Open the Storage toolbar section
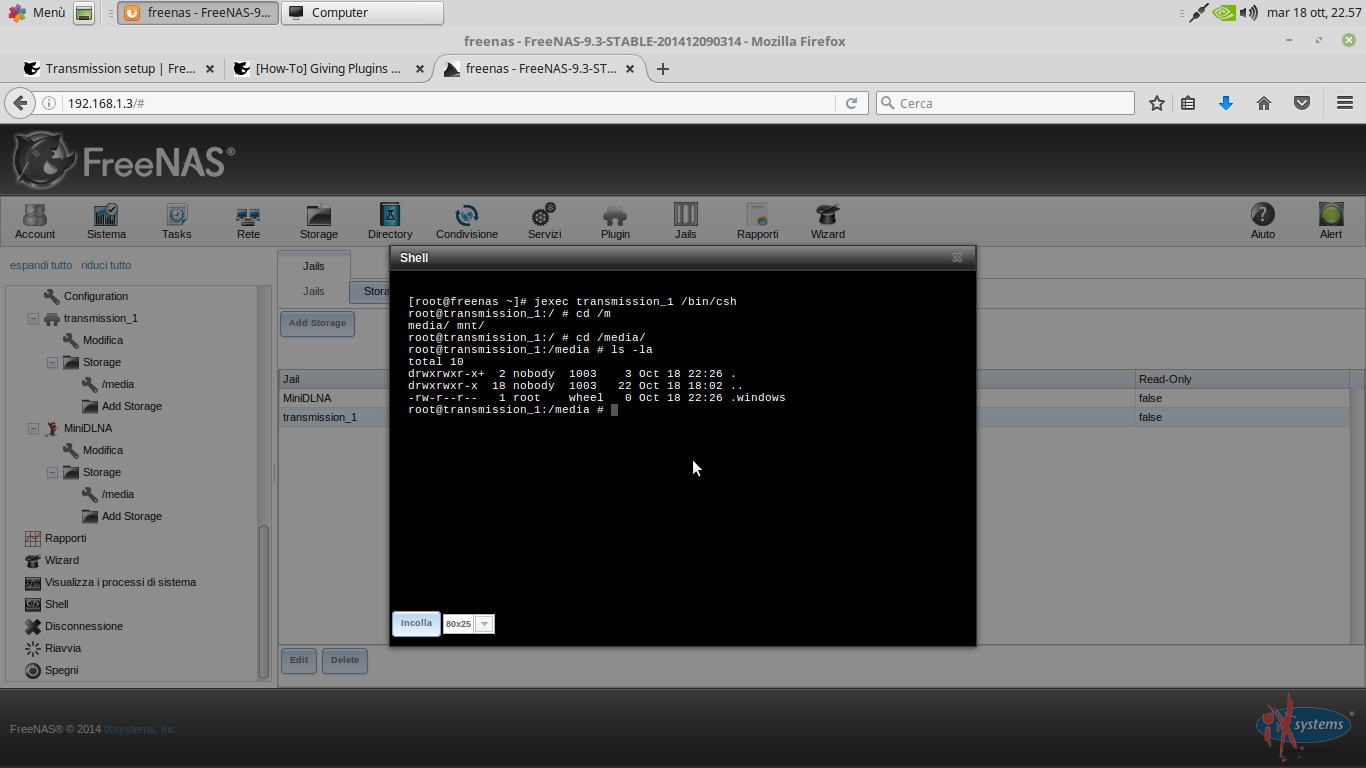The height and width of the screenshot is (768, 1366). pos(319,221)
